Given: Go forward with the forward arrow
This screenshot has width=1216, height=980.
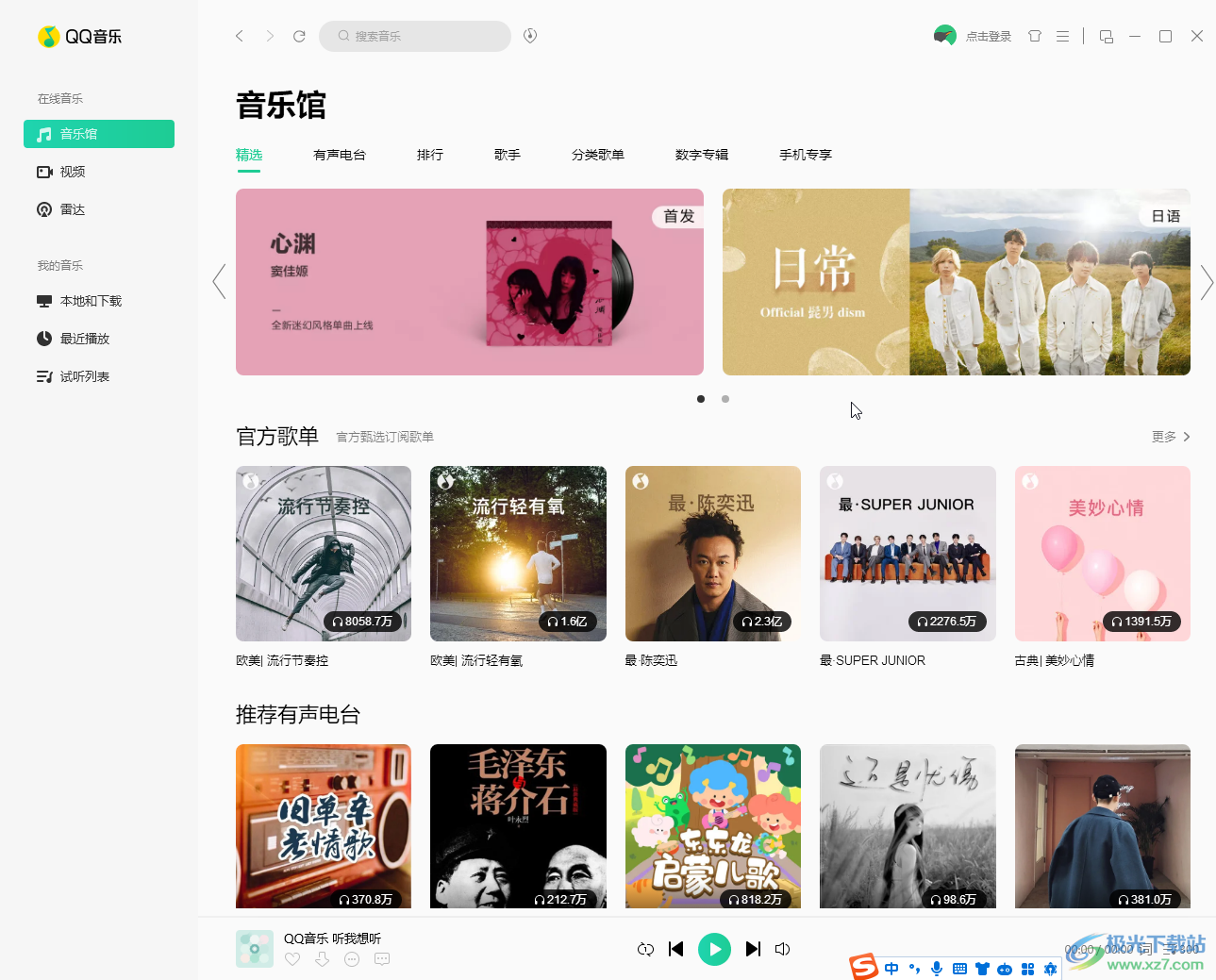Looking at the screenshot, I should coord(270,36).
